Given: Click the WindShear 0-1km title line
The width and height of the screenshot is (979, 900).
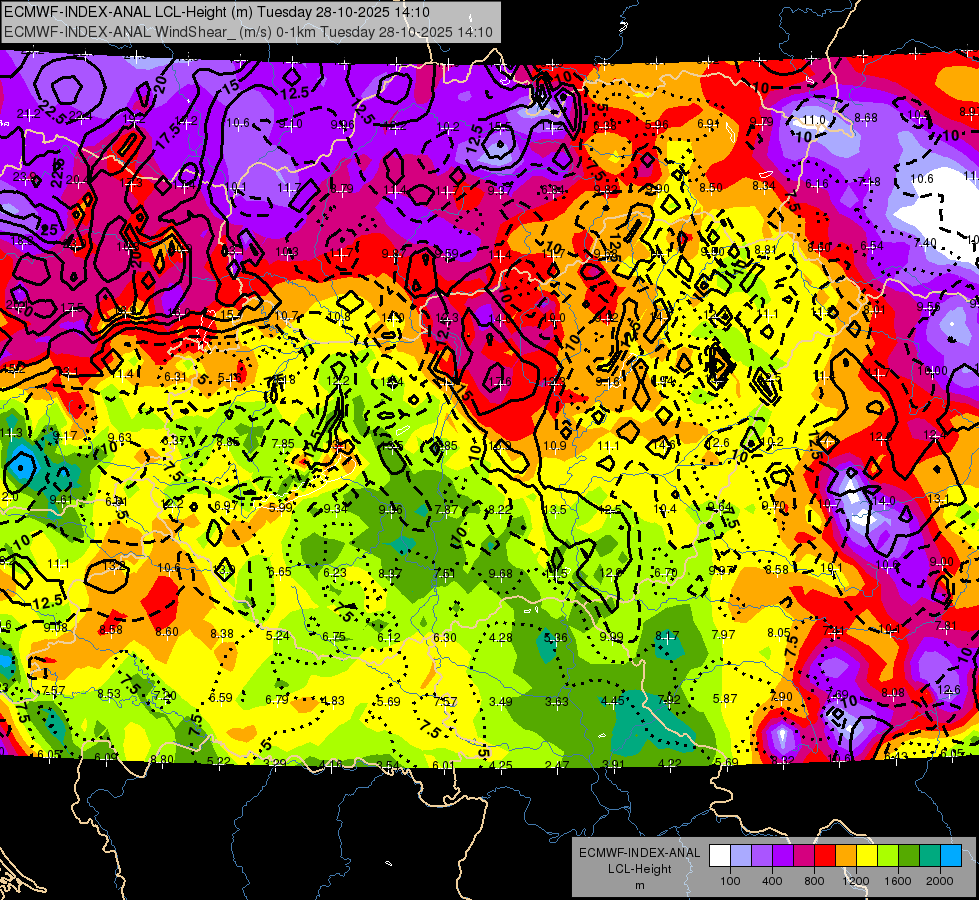Looking at the screenshot, I should tap(248, 32).
